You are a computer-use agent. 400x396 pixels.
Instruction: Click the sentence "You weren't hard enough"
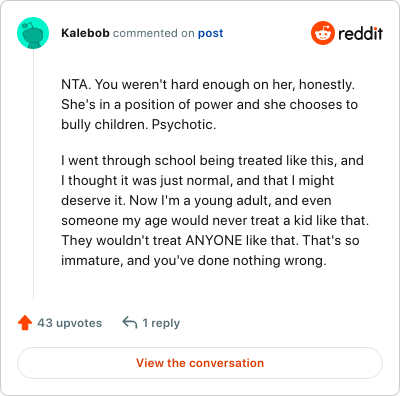pos(172,84)
